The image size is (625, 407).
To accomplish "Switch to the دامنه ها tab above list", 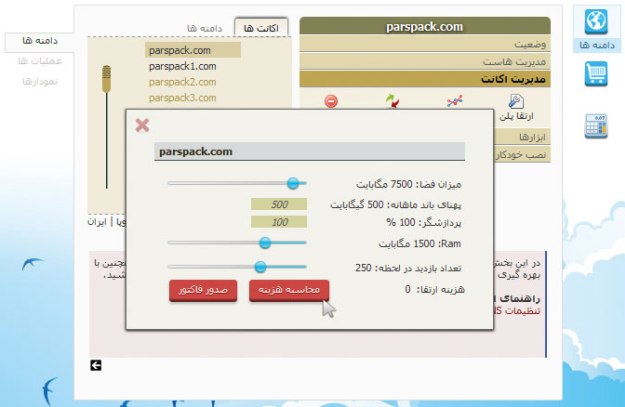I will click(x=204, y=28).
